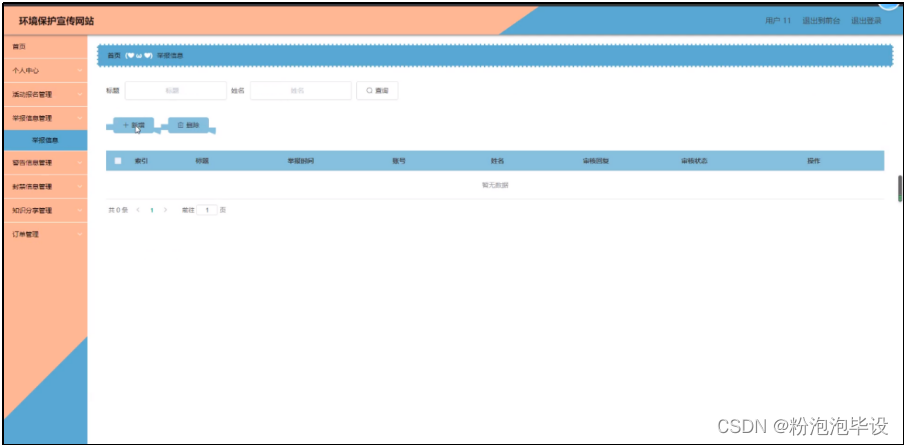Click the 共 0 条 total count text
904x445 pixels.
pyautogui.click(x=118, y=210)
